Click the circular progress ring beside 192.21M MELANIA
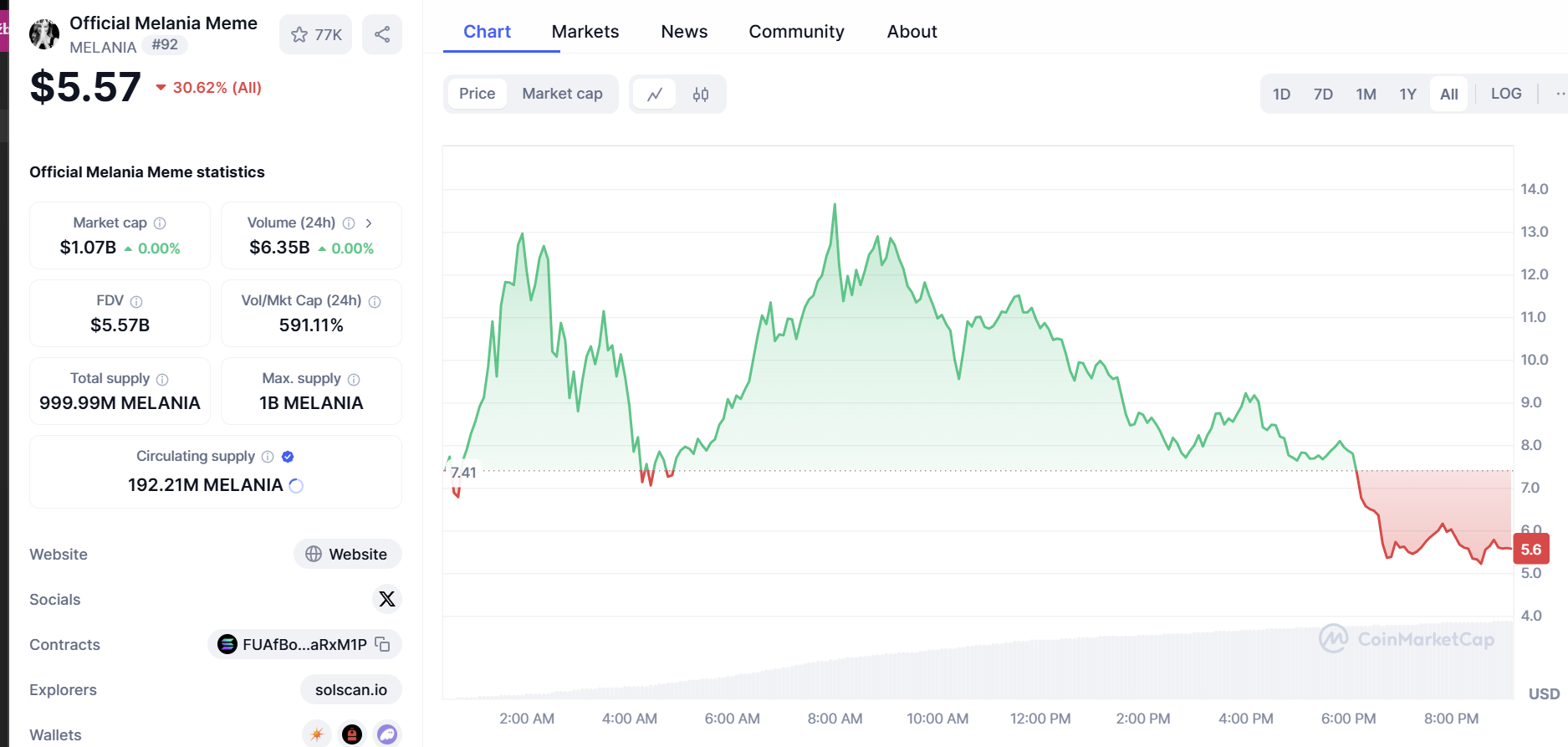The height and width of the screenshot is (747, 1568). (296, 485)
